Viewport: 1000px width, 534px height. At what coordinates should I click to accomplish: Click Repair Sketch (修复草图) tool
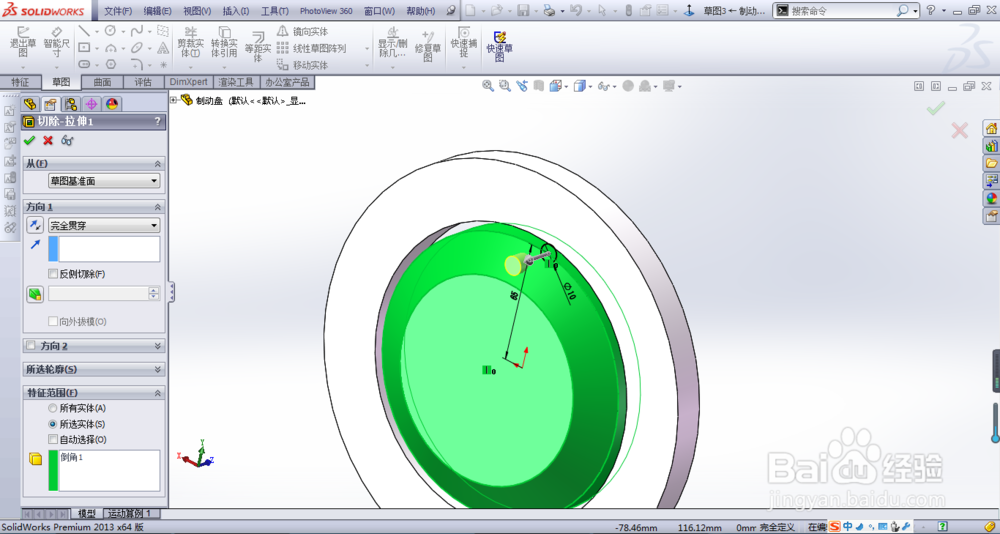tap(428, 46)
